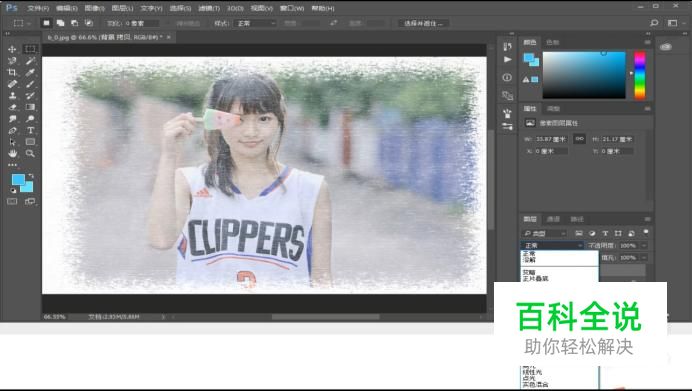Open the Style (样式) dropdown

point(255,23)
